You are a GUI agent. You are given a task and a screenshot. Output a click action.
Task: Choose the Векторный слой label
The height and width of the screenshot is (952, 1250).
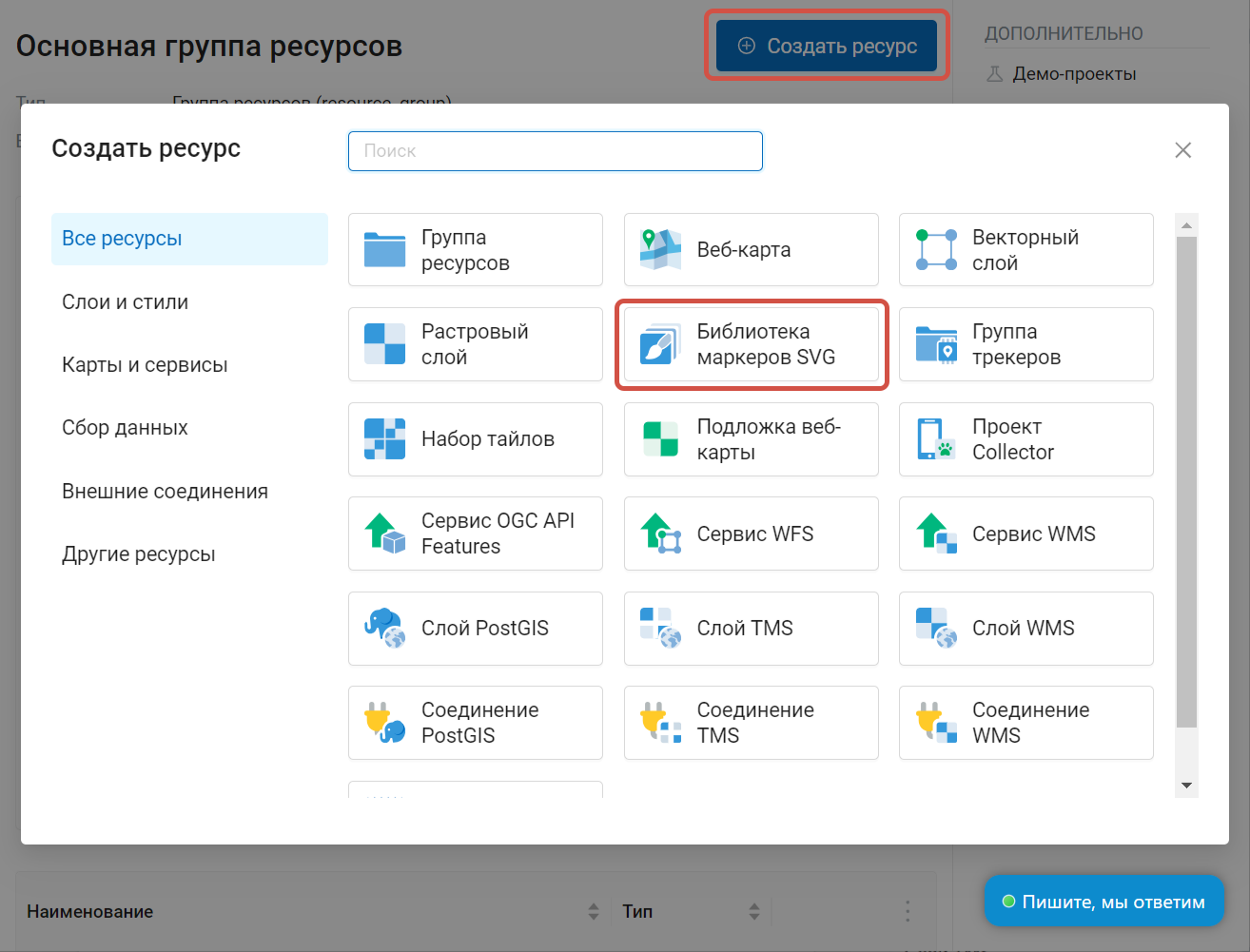click(1025, 250)
